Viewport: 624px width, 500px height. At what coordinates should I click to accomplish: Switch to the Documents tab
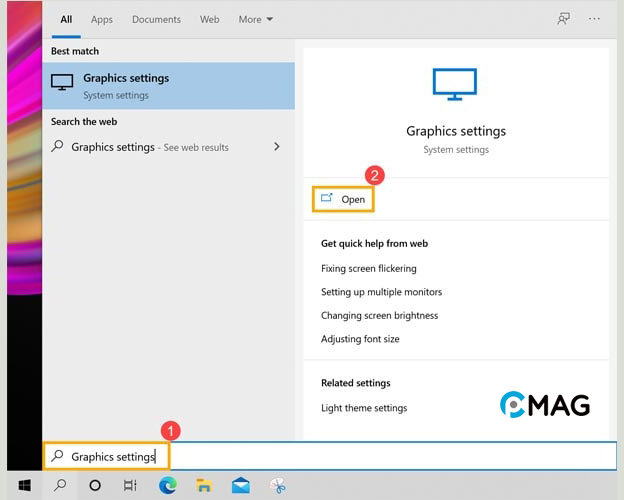pyautogui.click(x=156, y=19)
